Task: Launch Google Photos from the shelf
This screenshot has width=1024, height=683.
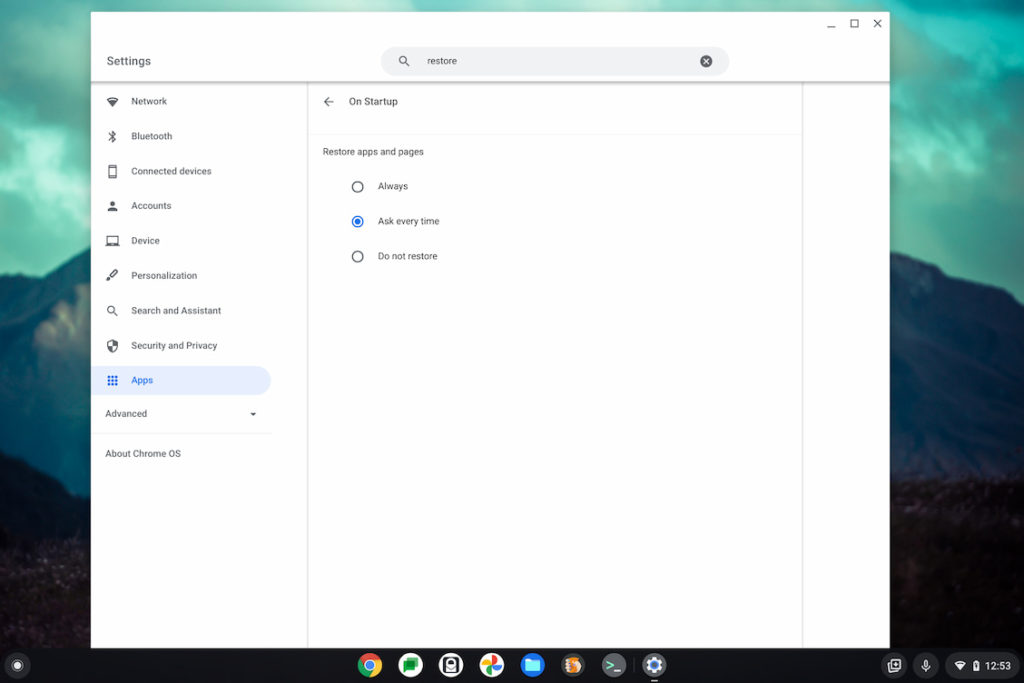Action: pos(492,665)
